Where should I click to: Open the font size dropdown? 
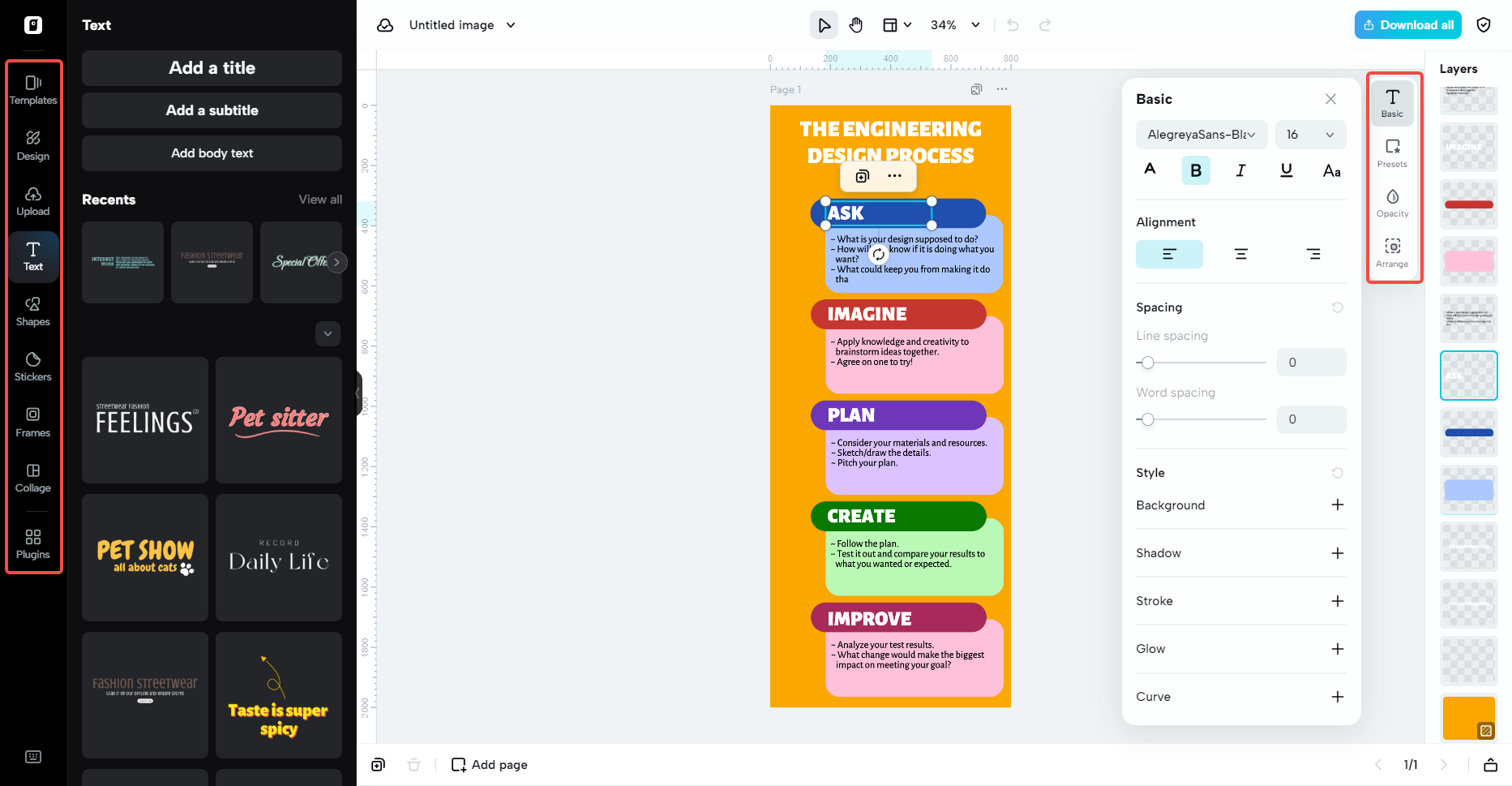(x=1310, y=135)
